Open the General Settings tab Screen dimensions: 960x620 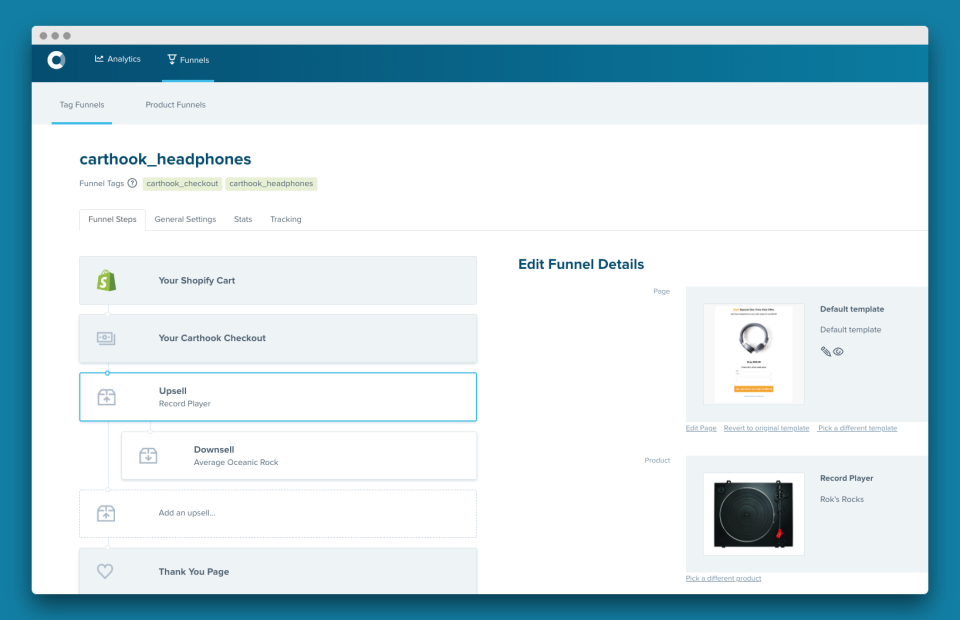pyautogui.click(x=185, y=219)
